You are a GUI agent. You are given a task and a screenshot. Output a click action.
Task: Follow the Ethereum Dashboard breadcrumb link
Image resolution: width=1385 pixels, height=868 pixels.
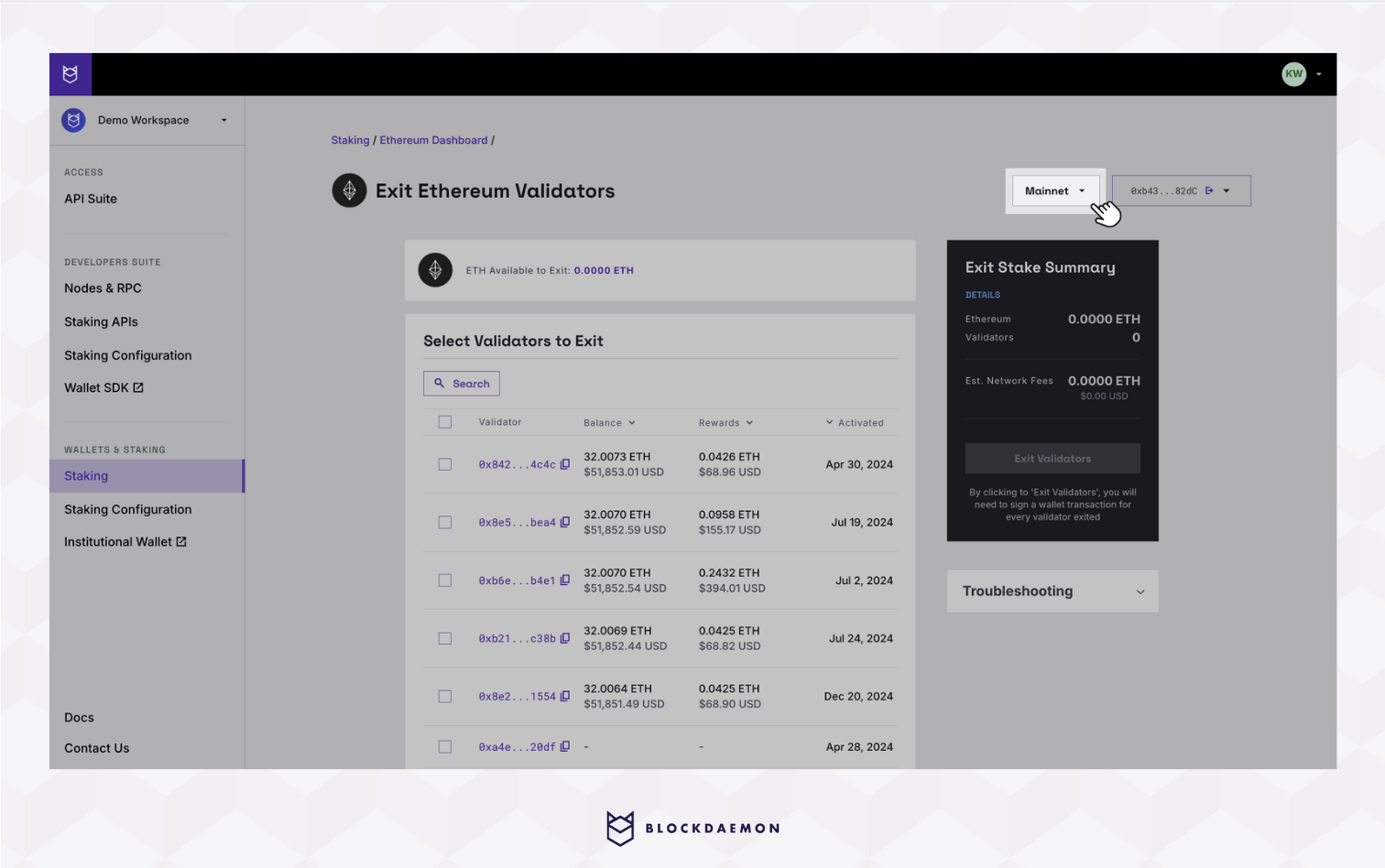pyautogui.click(x=433, y=140)
